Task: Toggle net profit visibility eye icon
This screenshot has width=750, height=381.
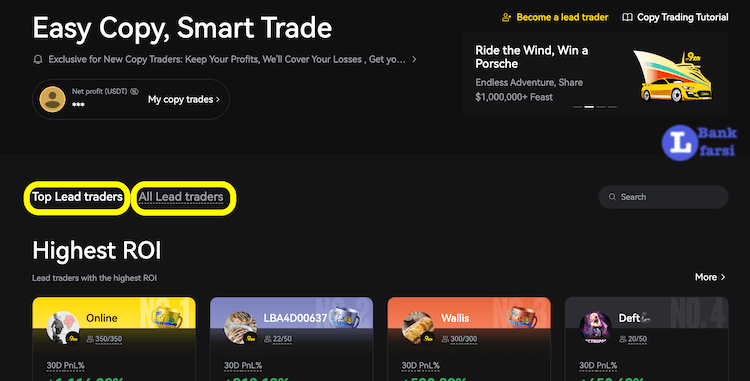Action: click(x=134, y=91)
